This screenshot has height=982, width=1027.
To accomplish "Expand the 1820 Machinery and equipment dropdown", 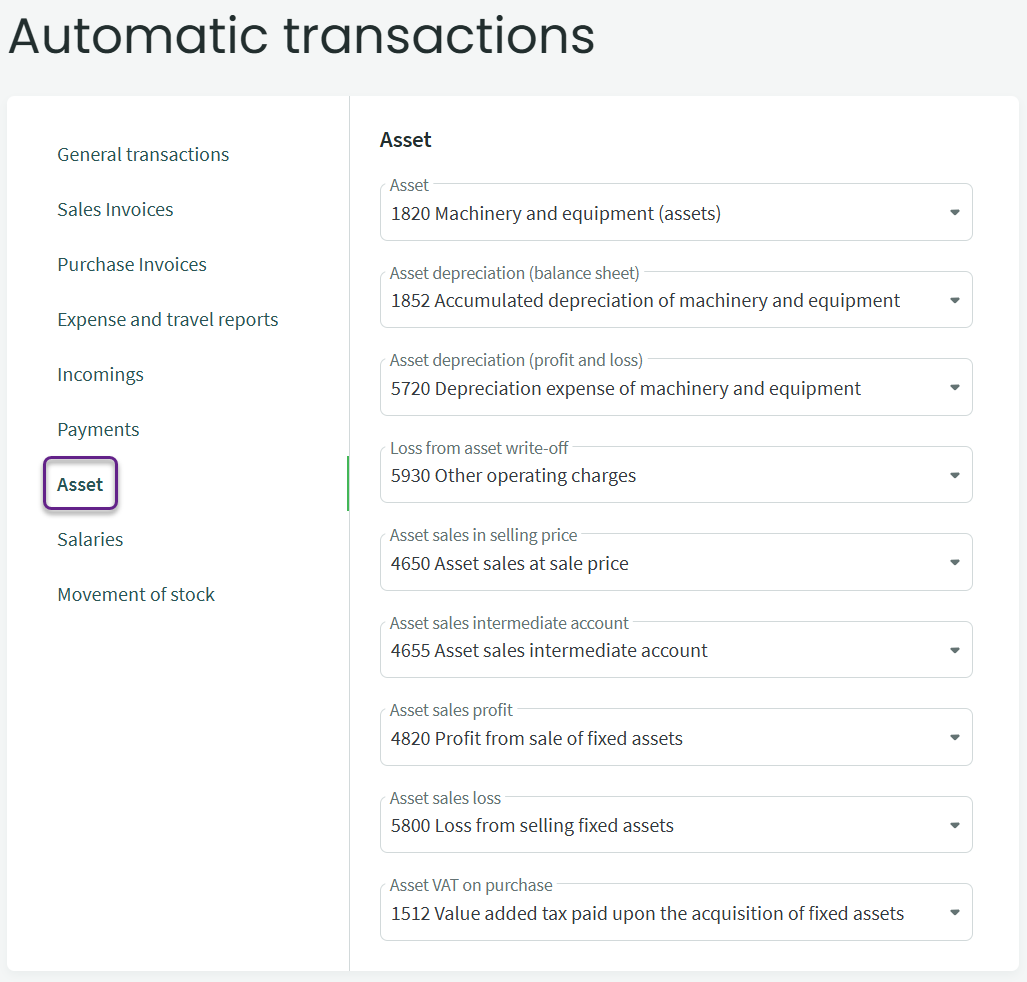I will click(955, 213).
